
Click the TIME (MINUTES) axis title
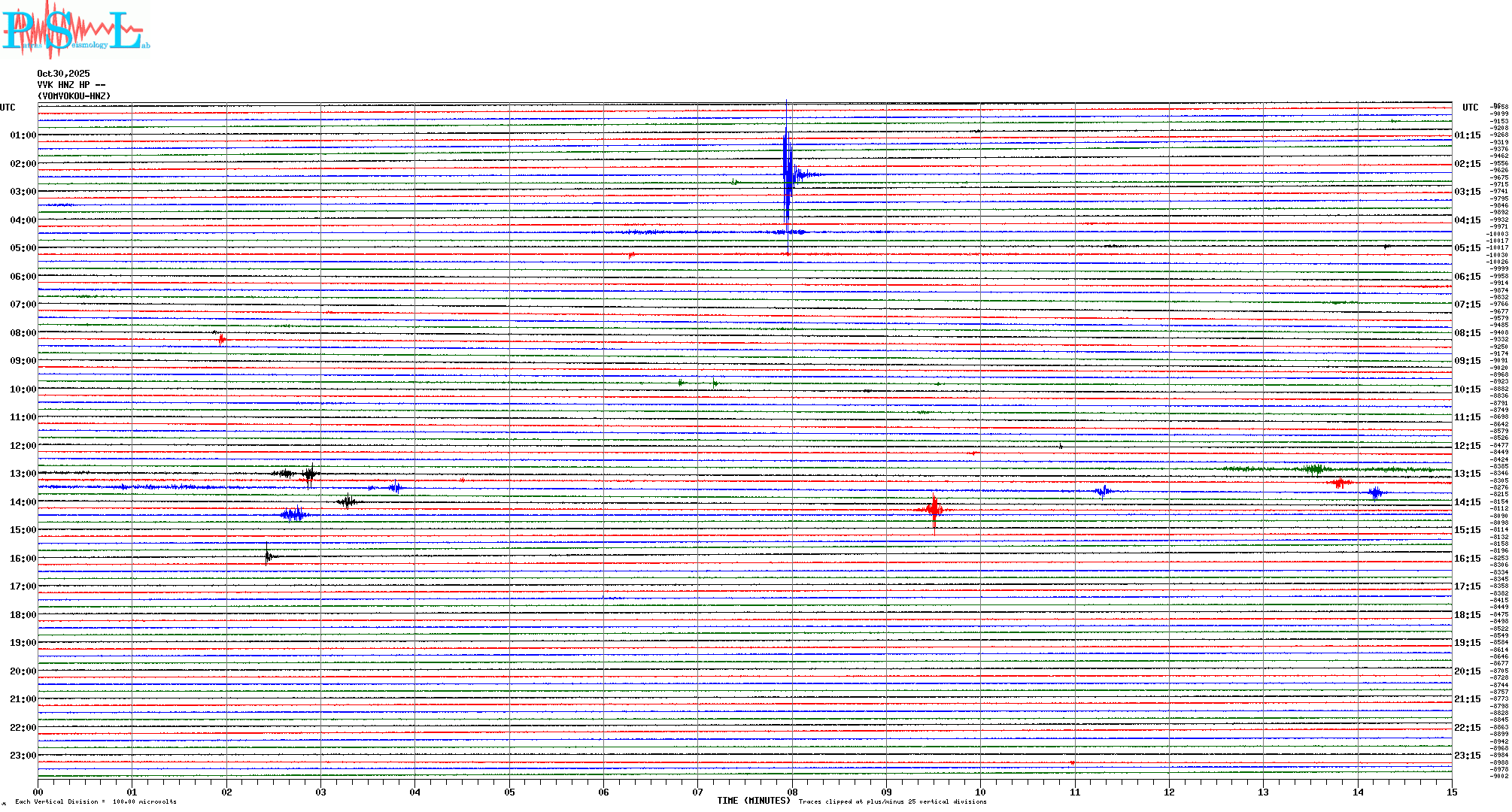(x=753, y=801)
